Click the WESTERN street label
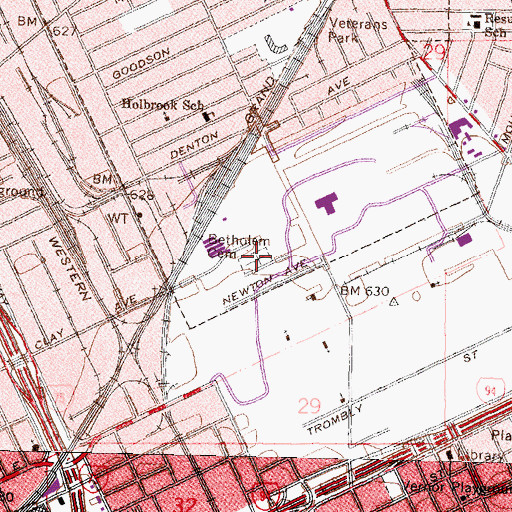The height and width of the screenshot is (512, 512). [x=69, y=268]
